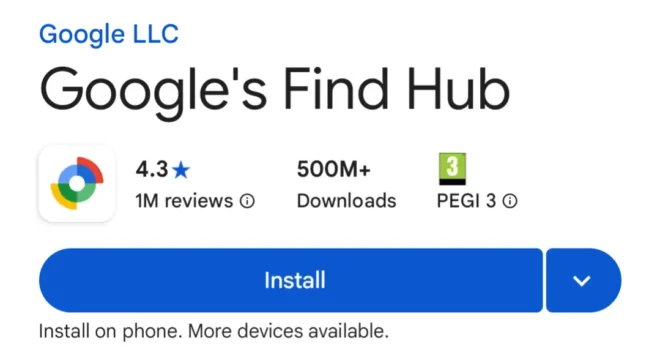Click the white chevron down arrow

(x=582, y=280)
